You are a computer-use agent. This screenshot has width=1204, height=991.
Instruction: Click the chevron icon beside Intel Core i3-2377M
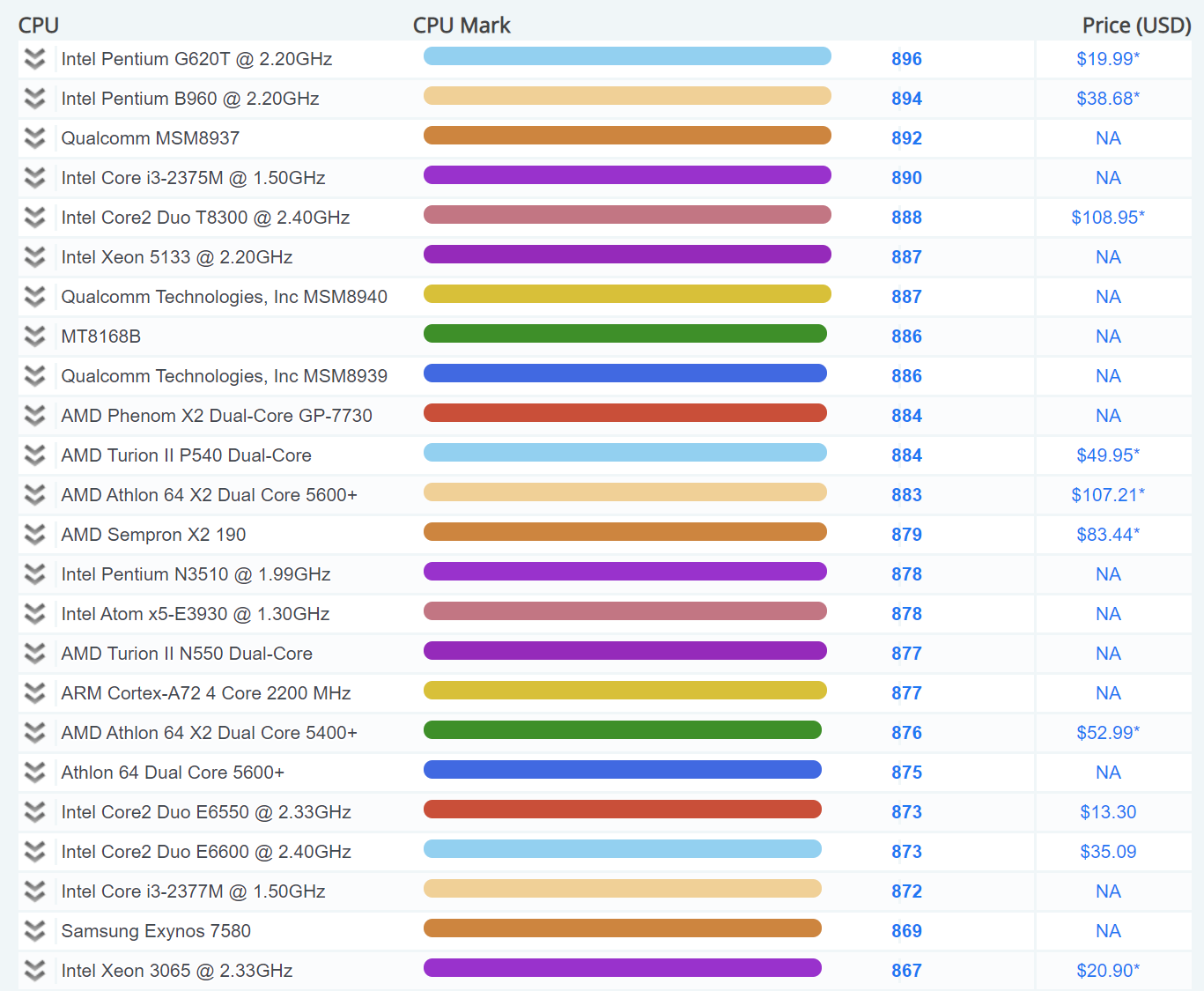(34, 891)
